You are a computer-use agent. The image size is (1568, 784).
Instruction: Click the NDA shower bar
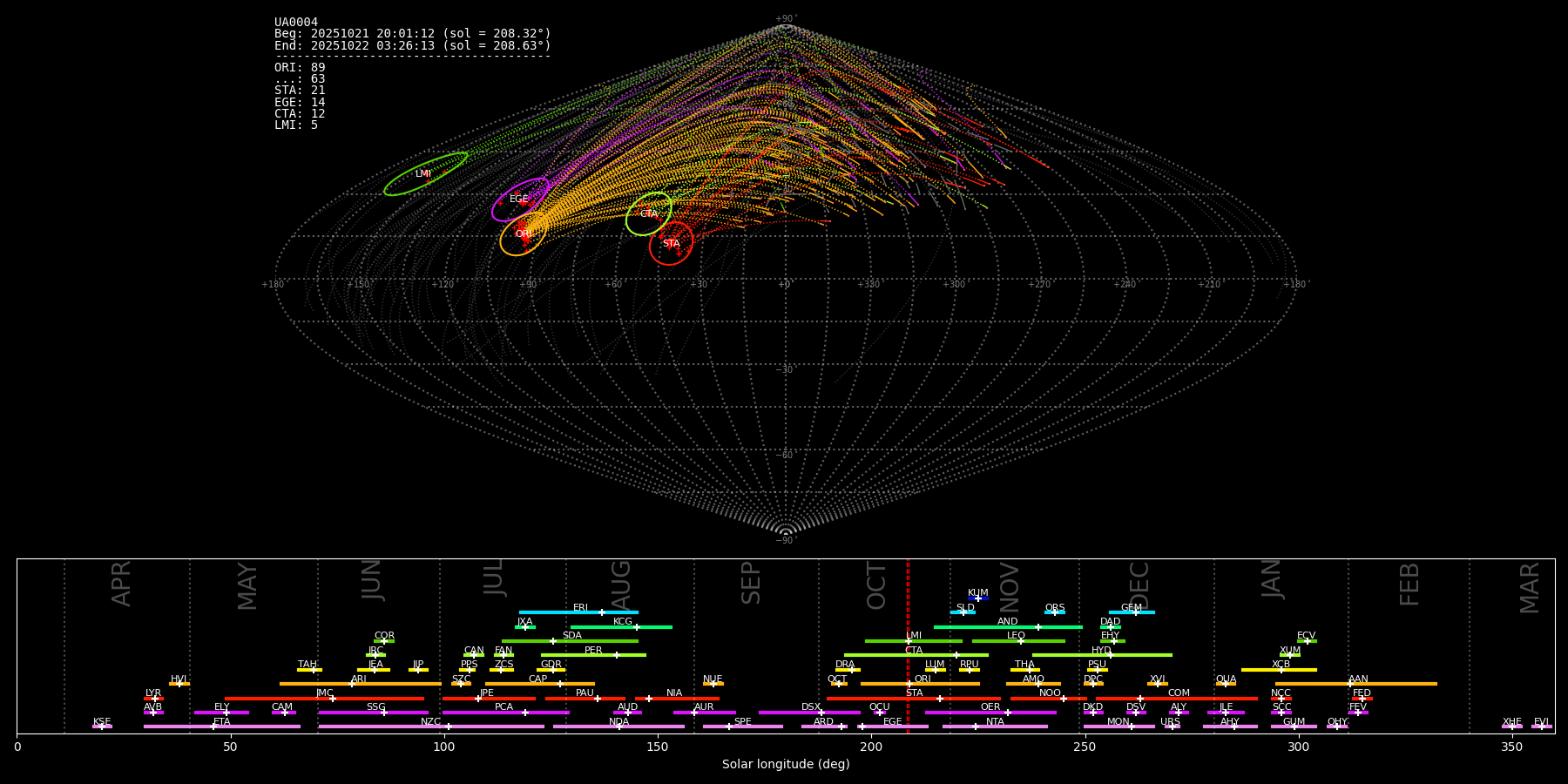point(618,727)
